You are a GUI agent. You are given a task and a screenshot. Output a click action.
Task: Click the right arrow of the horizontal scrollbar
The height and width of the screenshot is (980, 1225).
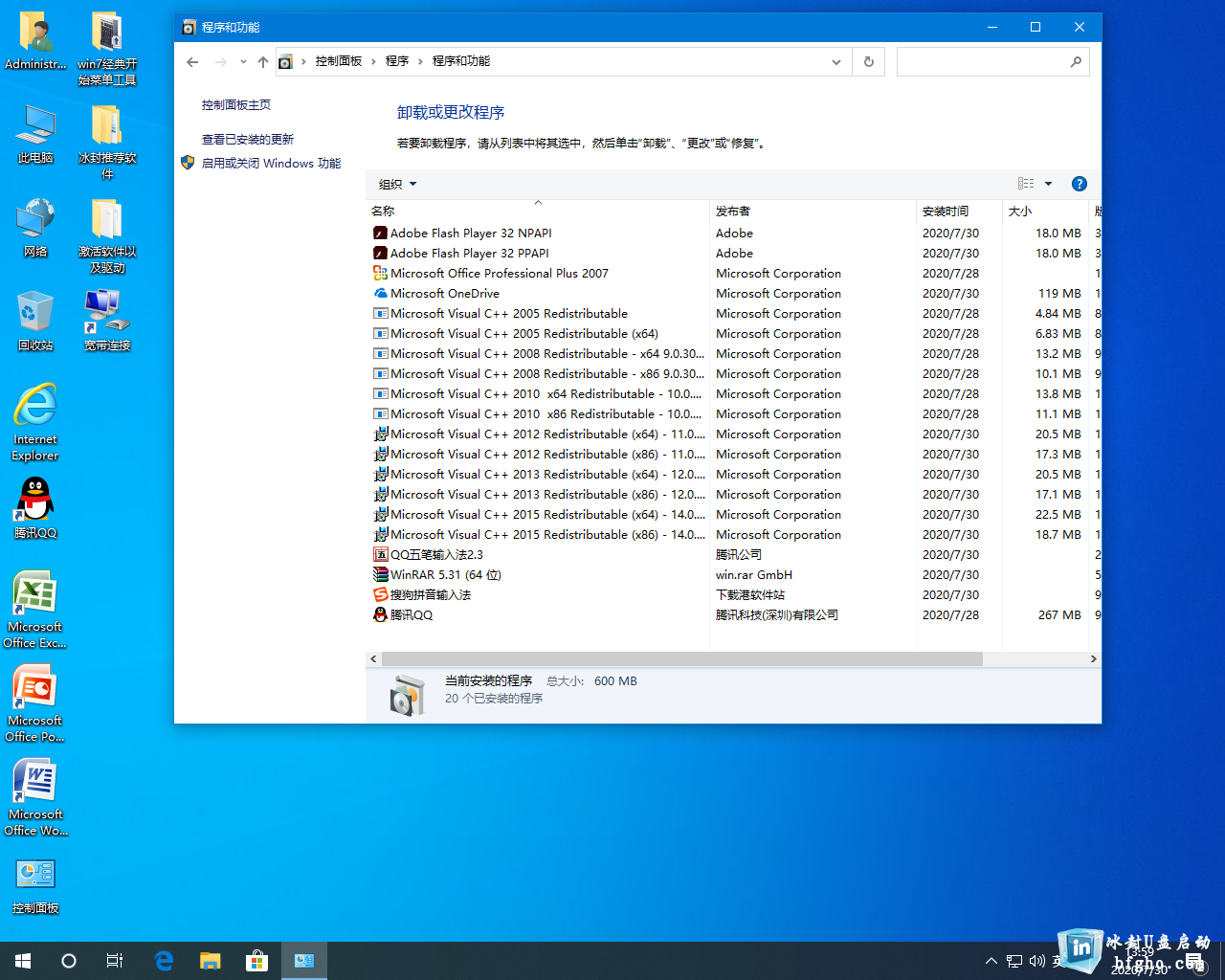tap(1093, 658)
